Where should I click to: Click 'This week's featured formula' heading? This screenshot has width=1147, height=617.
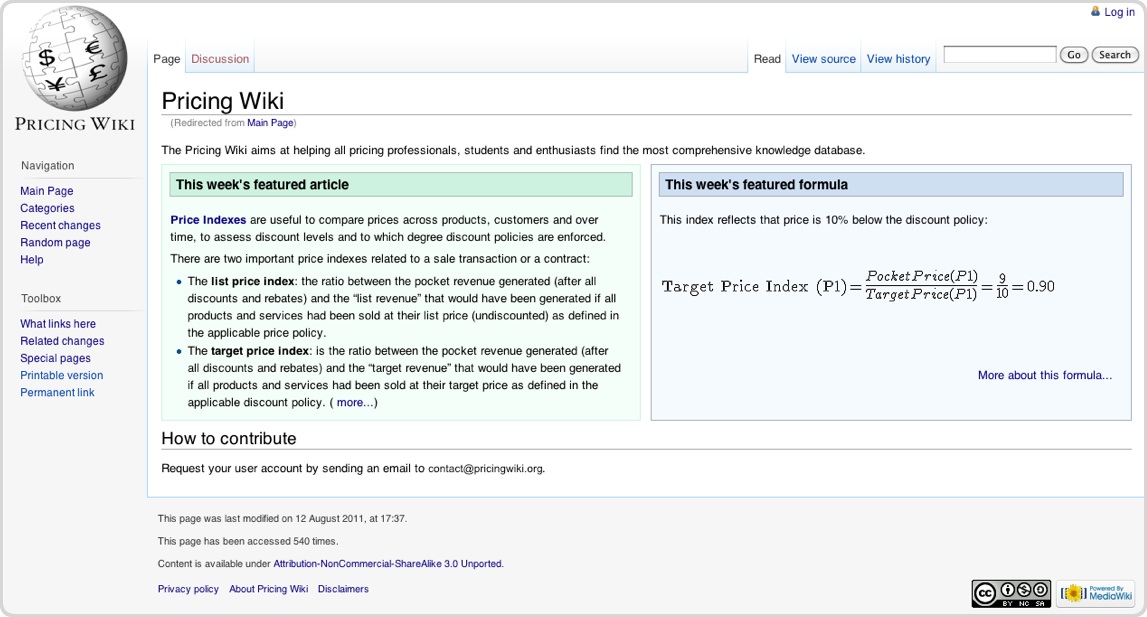tap(756, 184)
